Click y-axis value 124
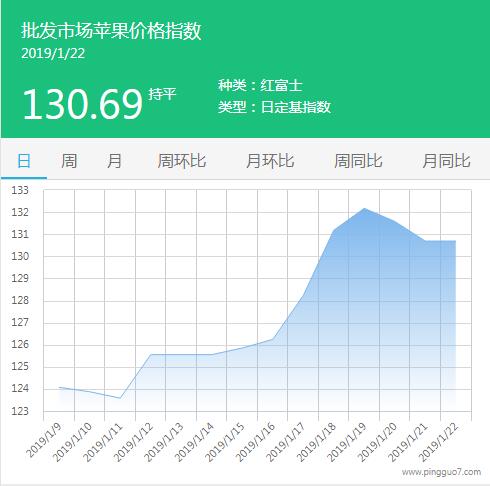Screen dimensions: 490x486 (20, 389)
